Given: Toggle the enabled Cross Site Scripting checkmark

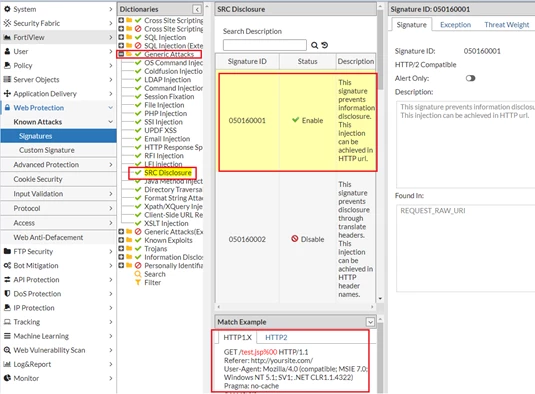Looking at the screenshot, I should pos(138,20).
